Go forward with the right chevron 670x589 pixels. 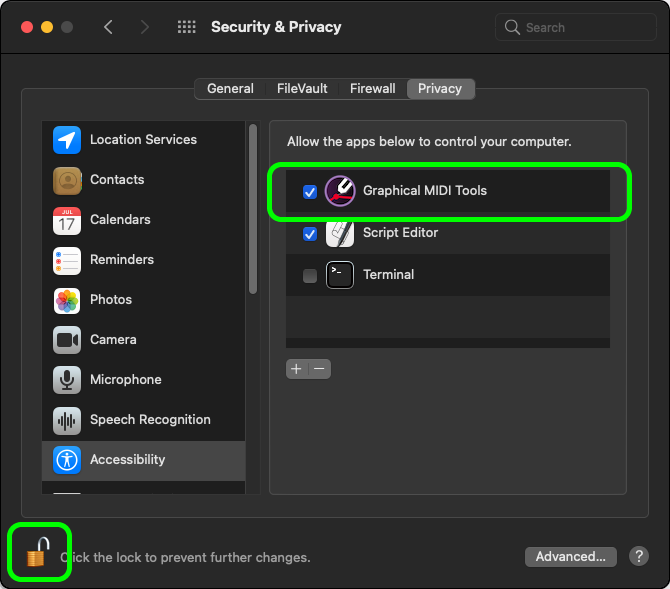pyautogui.click(x=145, y=27)
